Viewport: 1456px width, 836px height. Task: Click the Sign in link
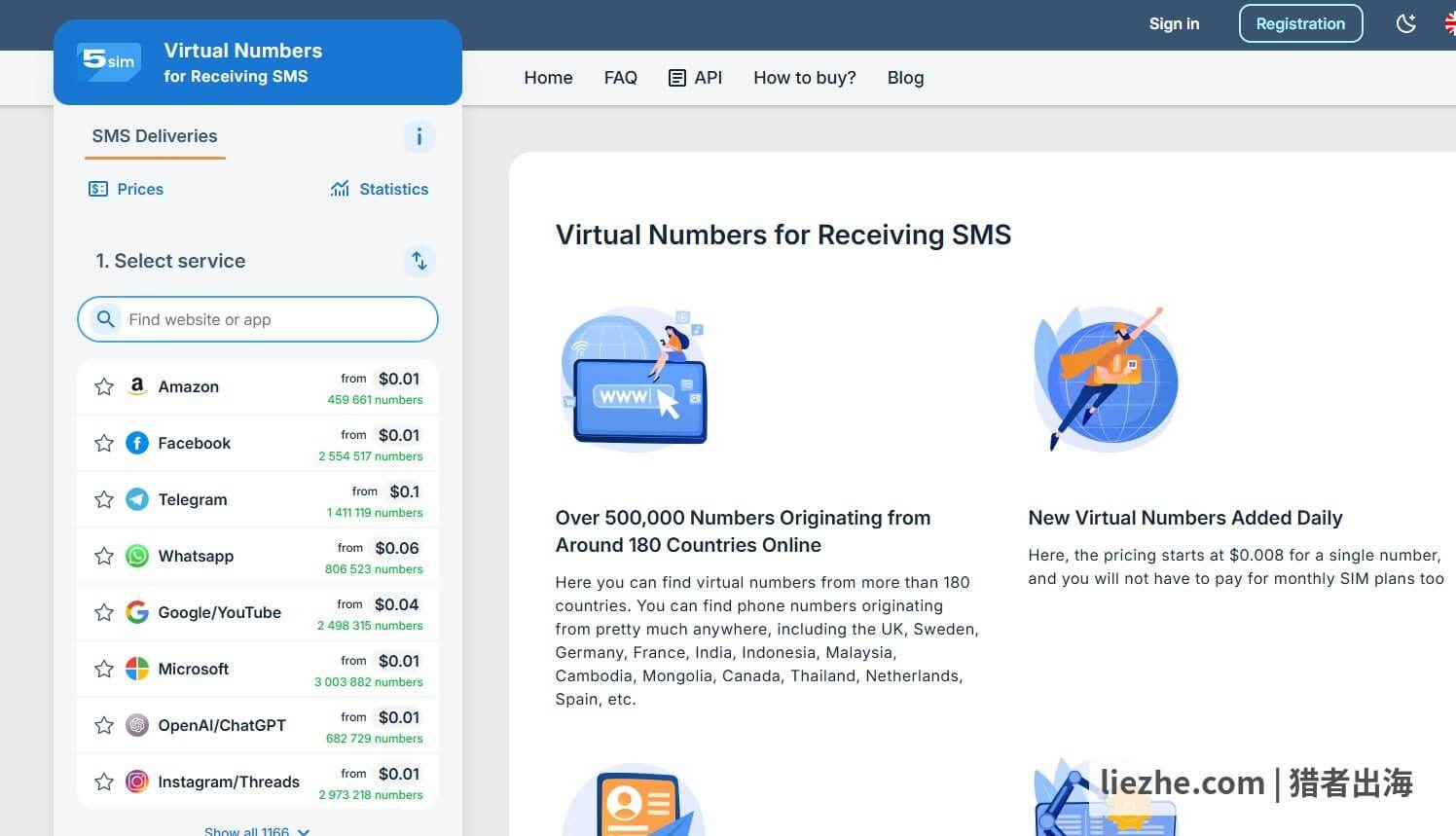tap(1174, 23)
